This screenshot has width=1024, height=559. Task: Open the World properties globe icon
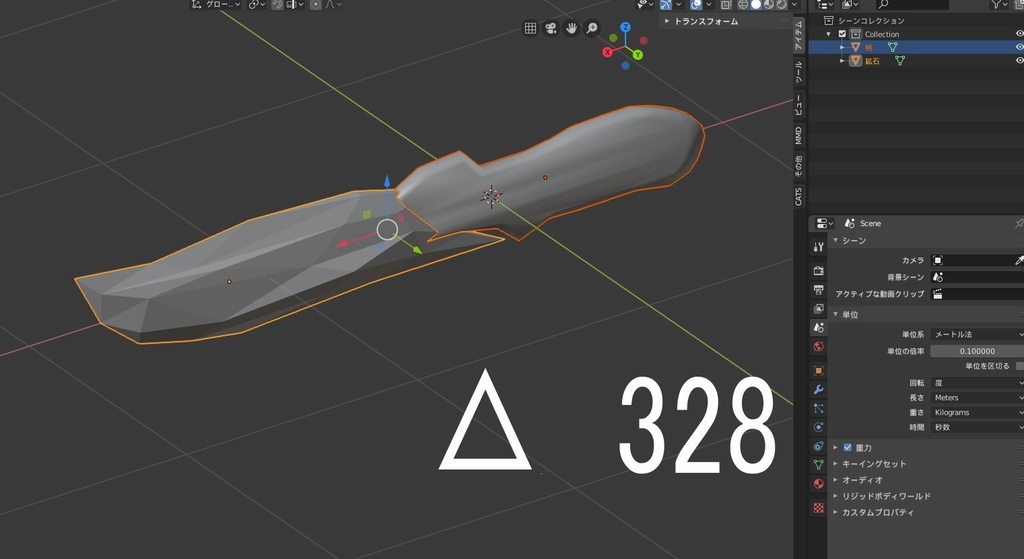coord(818,346)
